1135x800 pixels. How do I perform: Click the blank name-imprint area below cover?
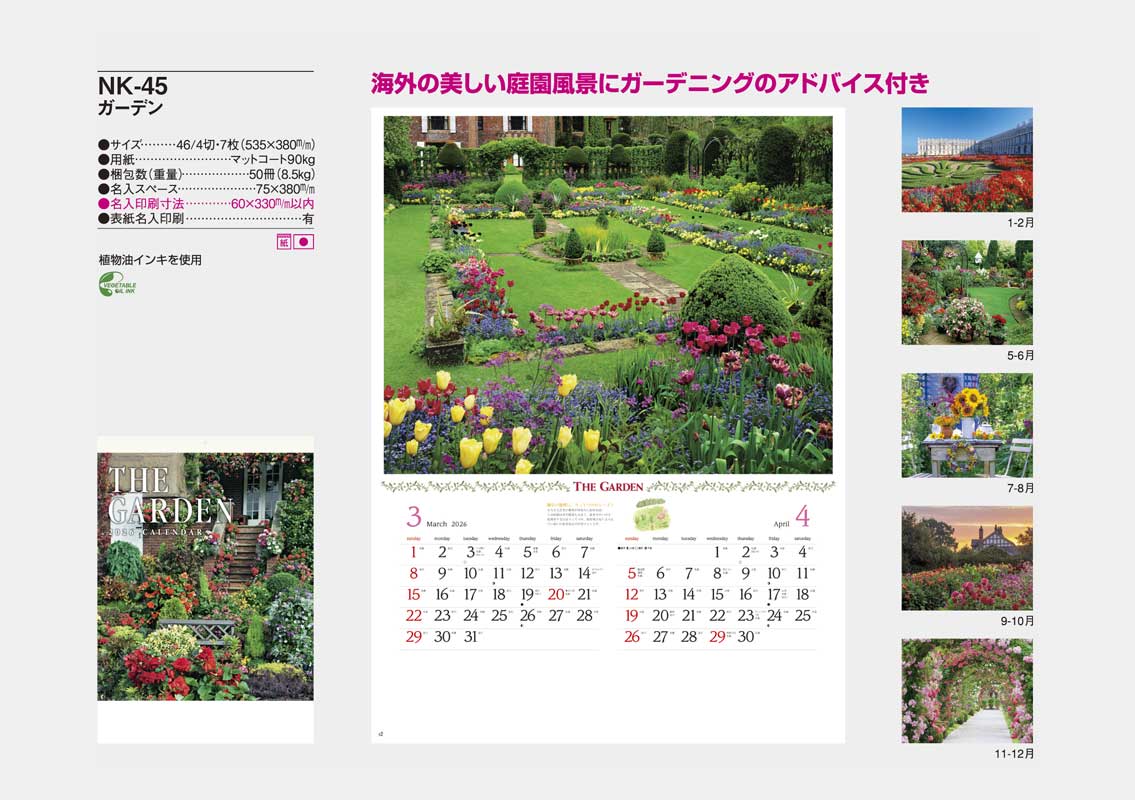pos(206,721)
